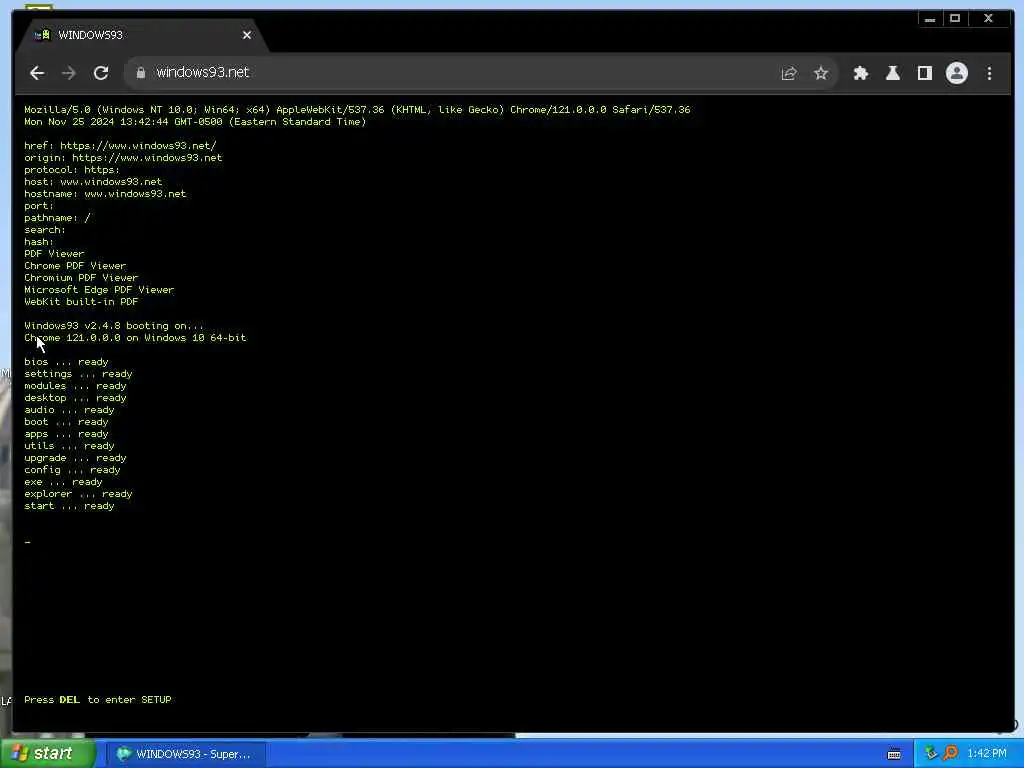Viewport: 1024px width, 768px height.
Task: Click the 'desktop ... ready' line
Action: pos(75,398)
